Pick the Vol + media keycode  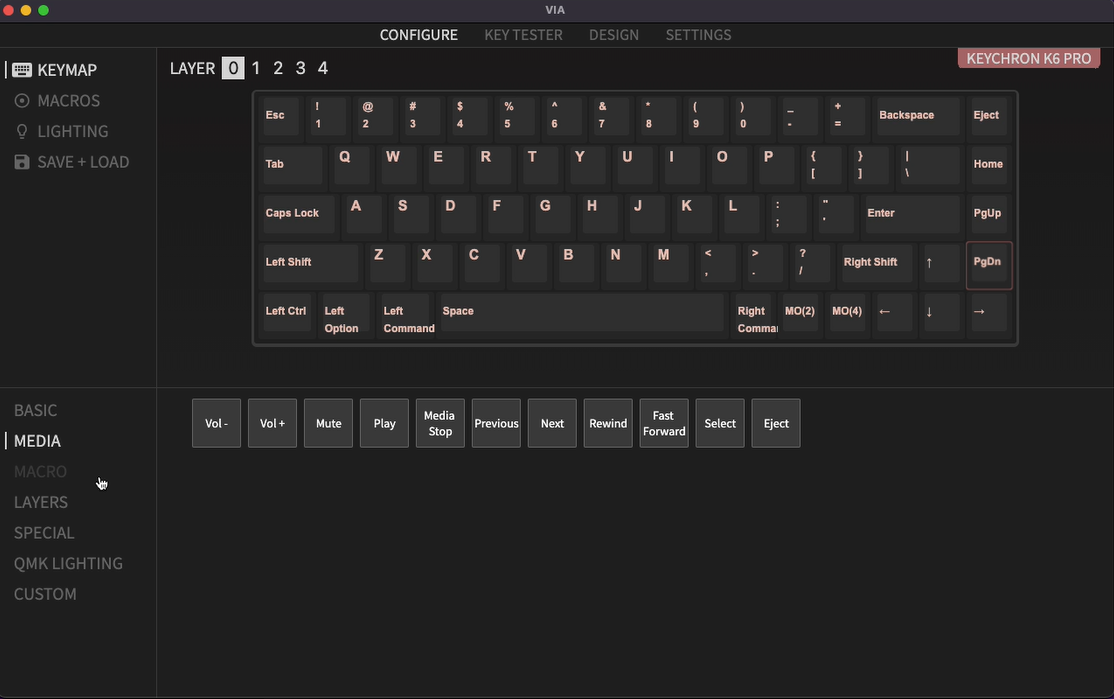pos(272,423)
